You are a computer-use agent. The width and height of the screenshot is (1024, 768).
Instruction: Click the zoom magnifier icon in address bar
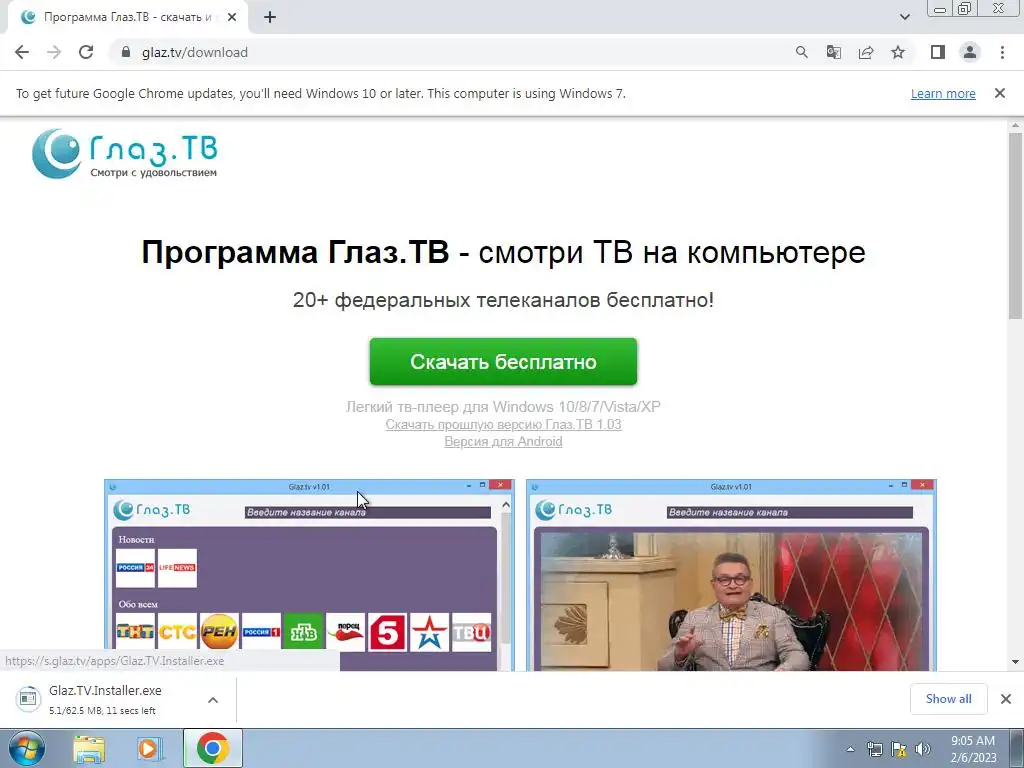(x=802, y=52)
